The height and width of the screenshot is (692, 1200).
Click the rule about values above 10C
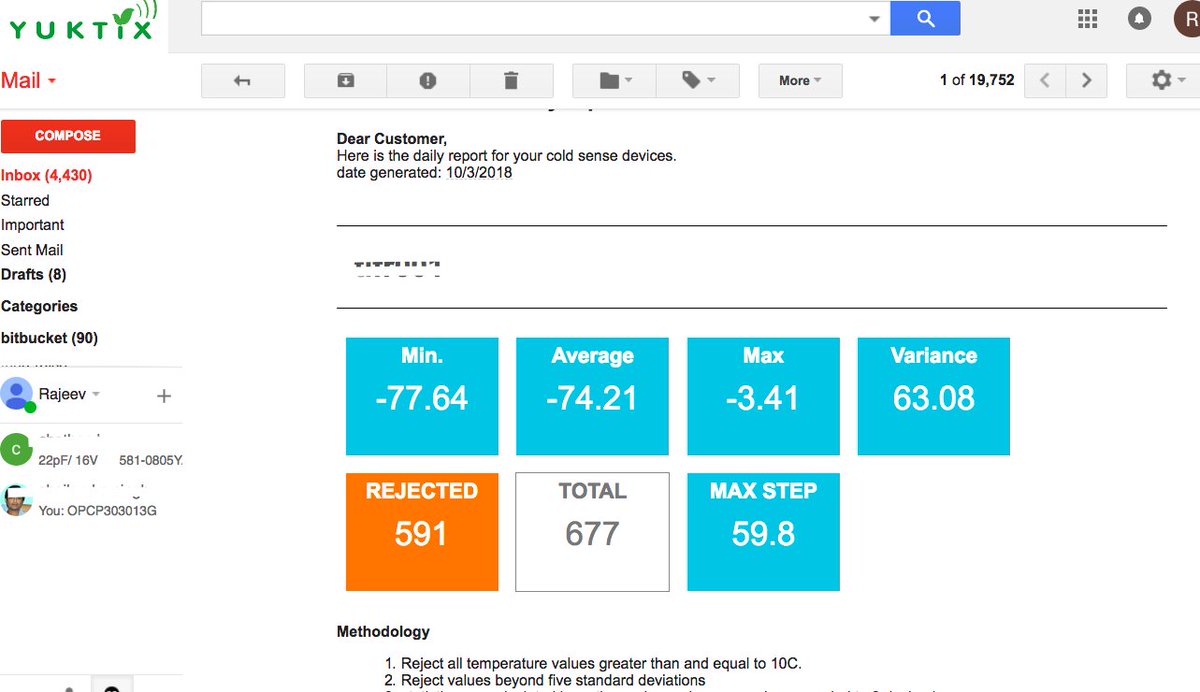[601, 663]
